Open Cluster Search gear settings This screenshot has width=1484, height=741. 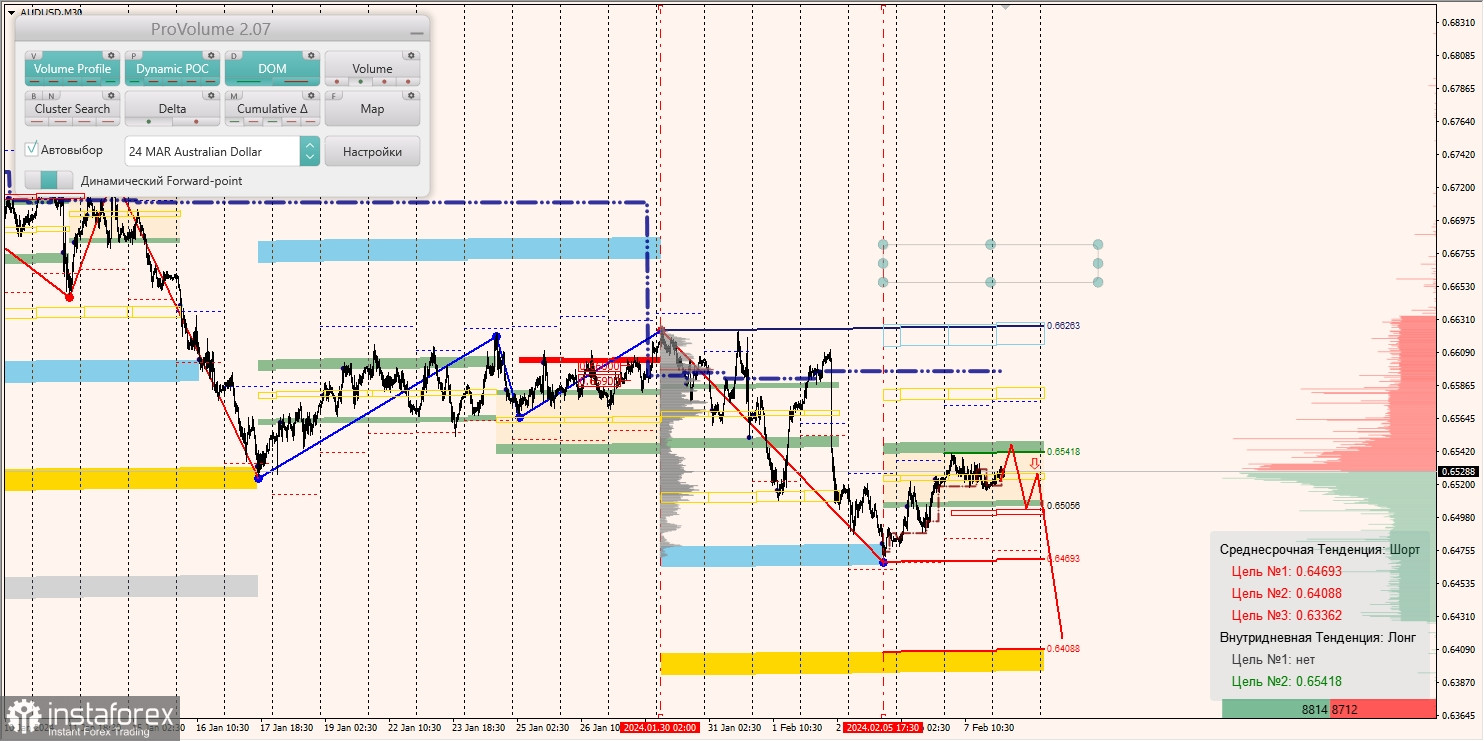coord(111,95)
